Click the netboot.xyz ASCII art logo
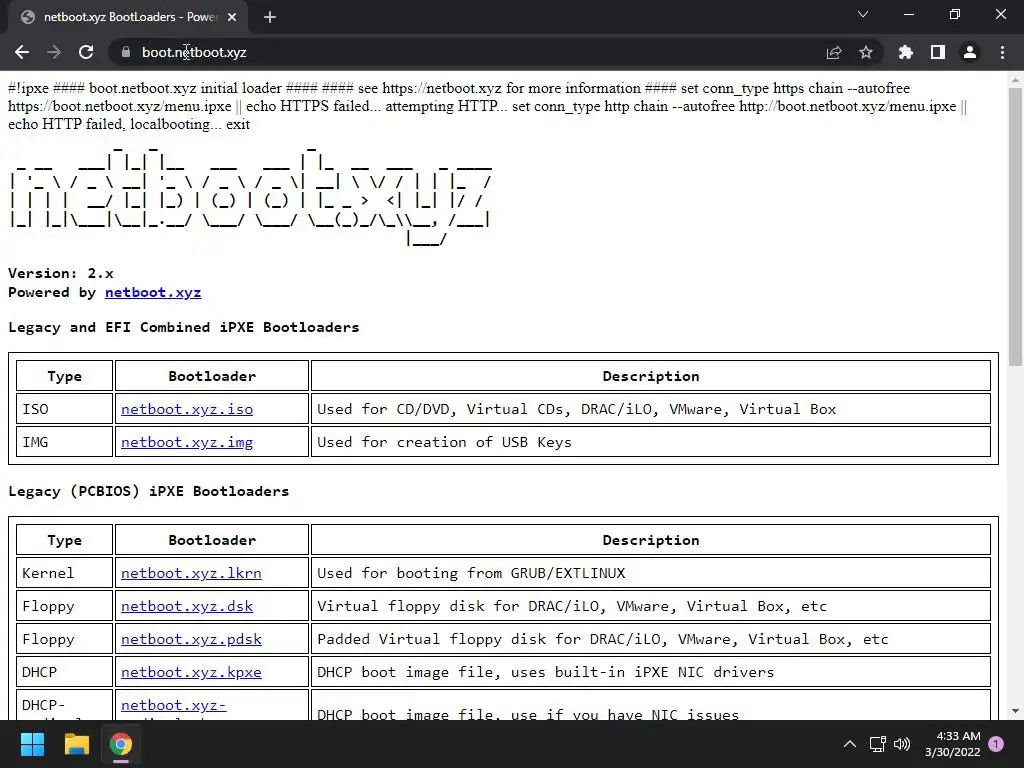The height and width of the screenshot is (768, 1024). [x=250, y=195]
